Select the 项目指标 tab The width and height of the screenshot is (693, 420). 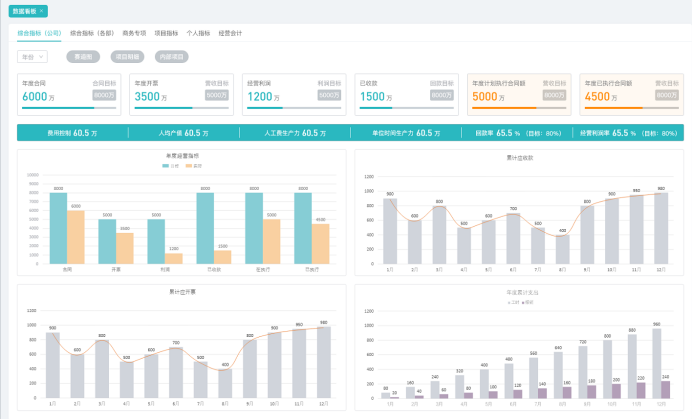coord(167,33)
